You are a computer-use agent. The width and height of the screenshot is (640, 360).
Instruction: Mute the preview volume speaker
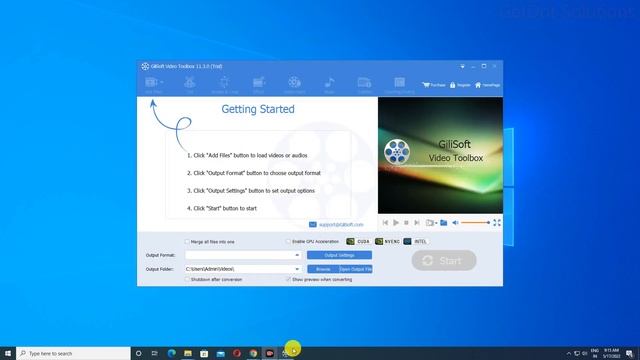point(455,222)
